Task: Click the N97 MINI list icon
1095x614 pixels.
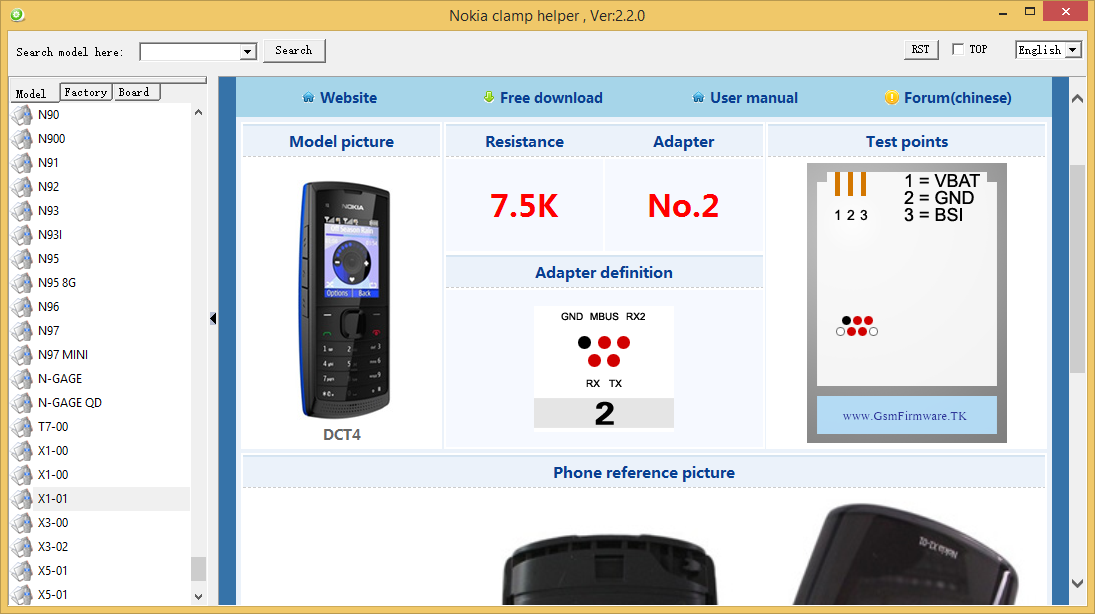Action: (x=22, y=354)
